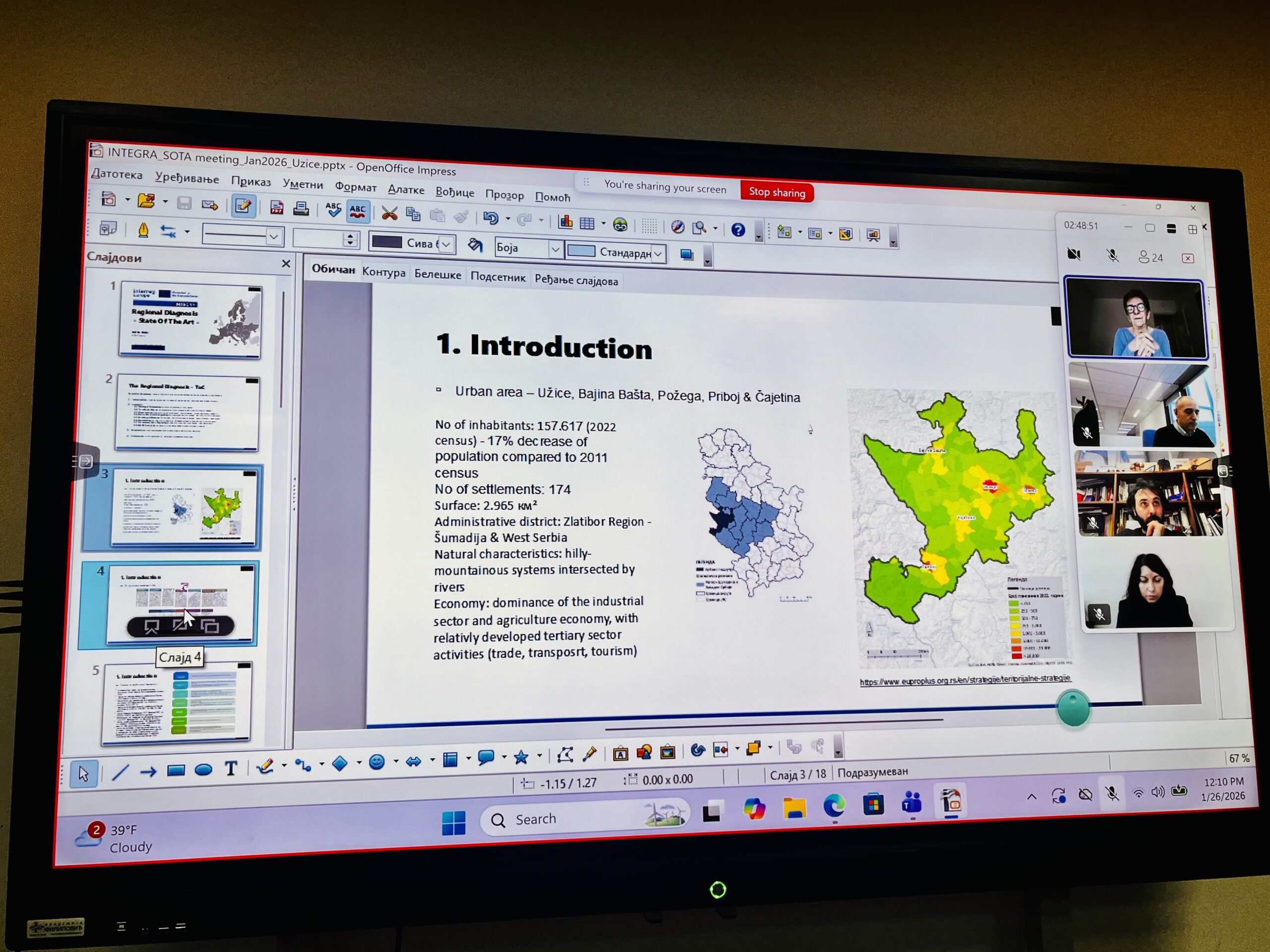This screenshot has width=1270, height=952.
Task: Toggle camera on in meeting panel
Action: click(x=1074, y=254)
